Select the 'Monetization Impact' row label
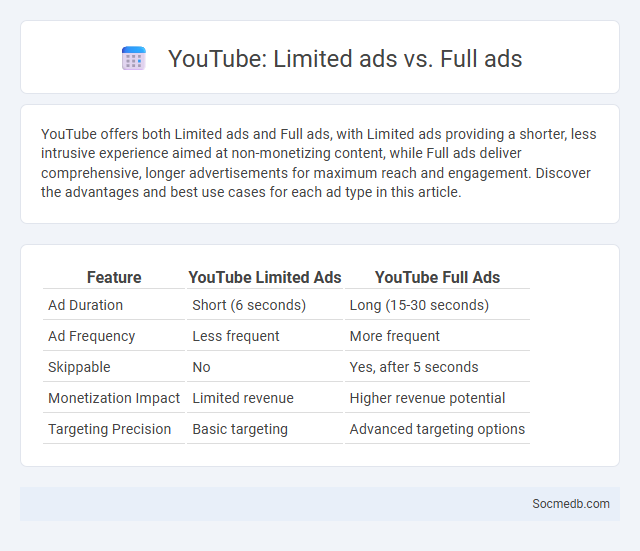This screenshot has width=640, height=551. pos(114,398)
